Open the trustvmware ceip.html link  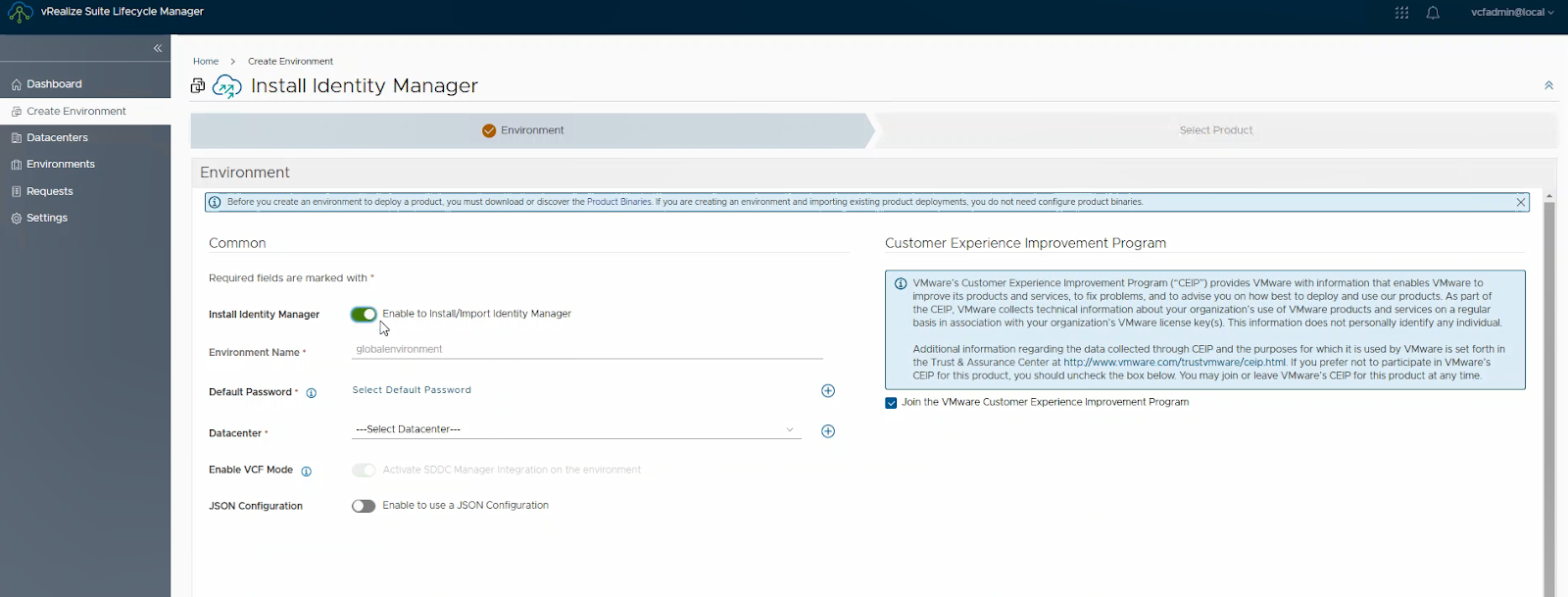(x=1174, y=363)
